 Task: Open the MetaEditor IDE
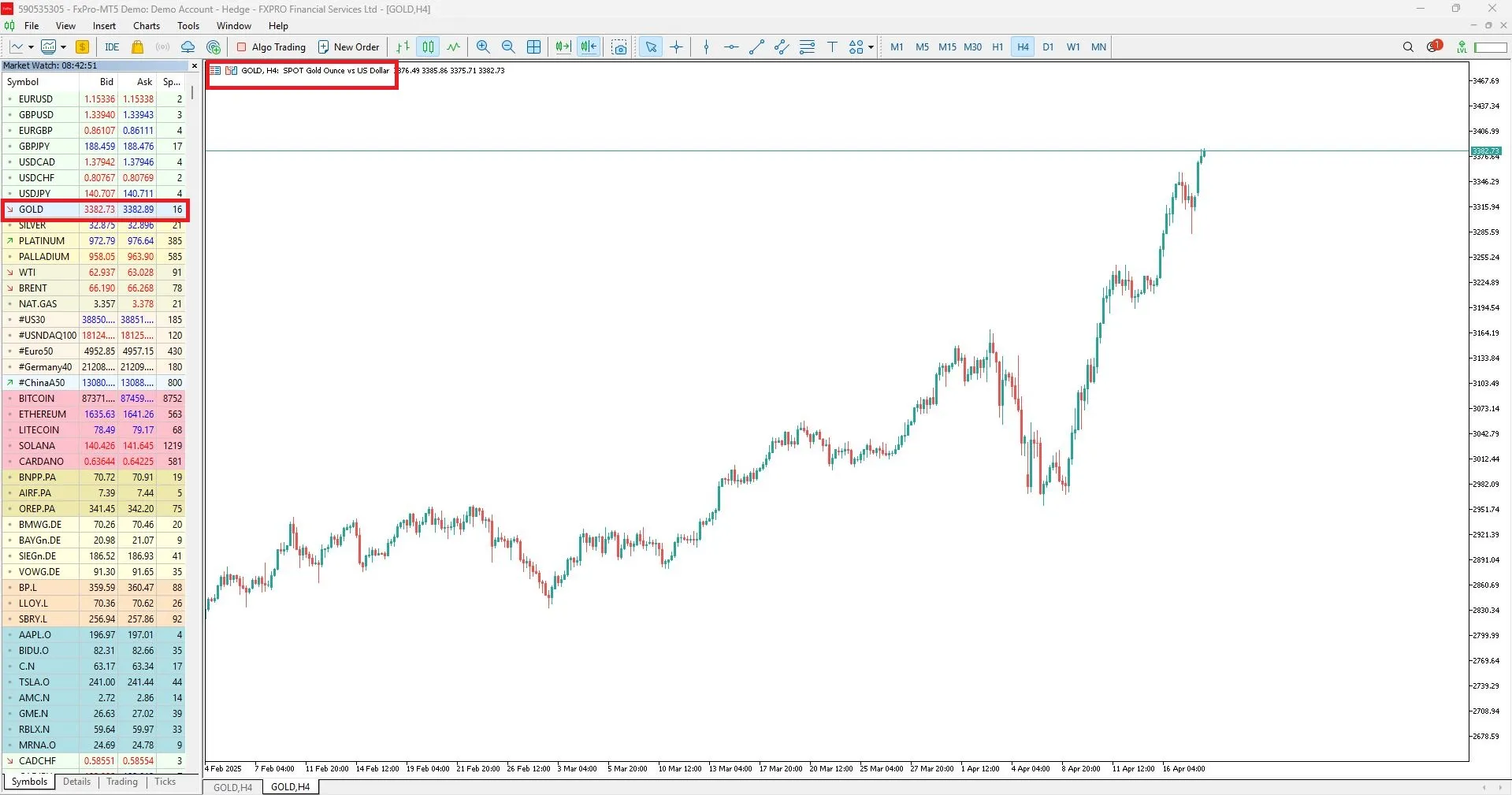112,47
